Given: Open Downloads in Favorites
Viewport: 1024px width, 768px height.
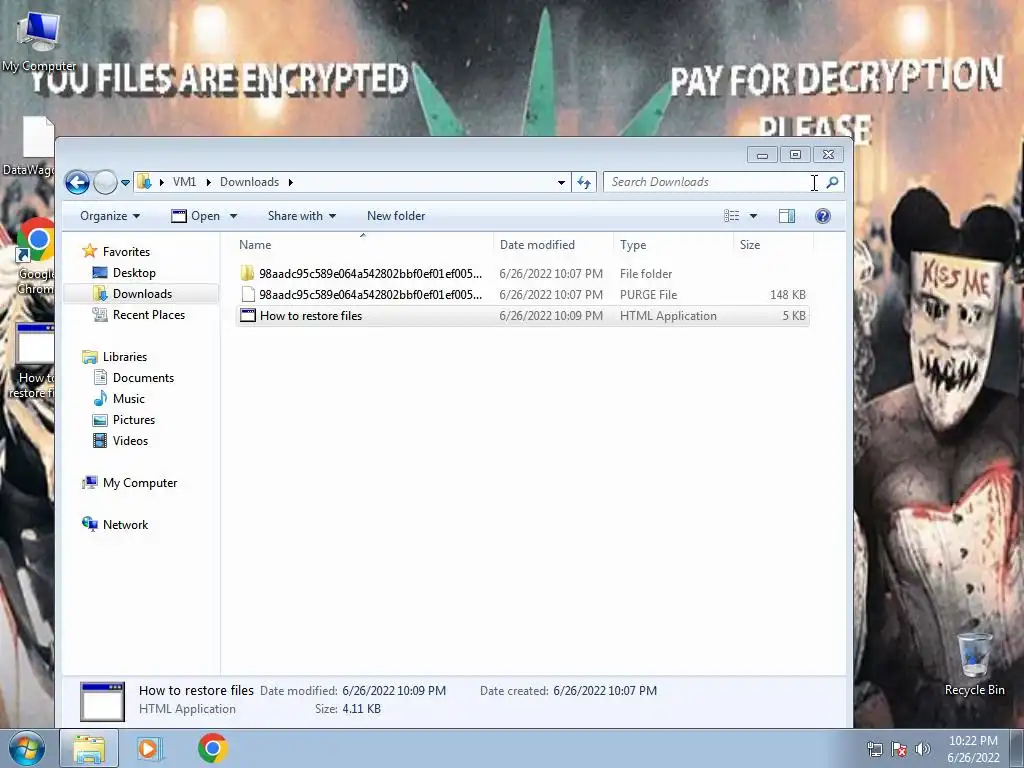Looking at the screenshot, I should tap(142, 294).
